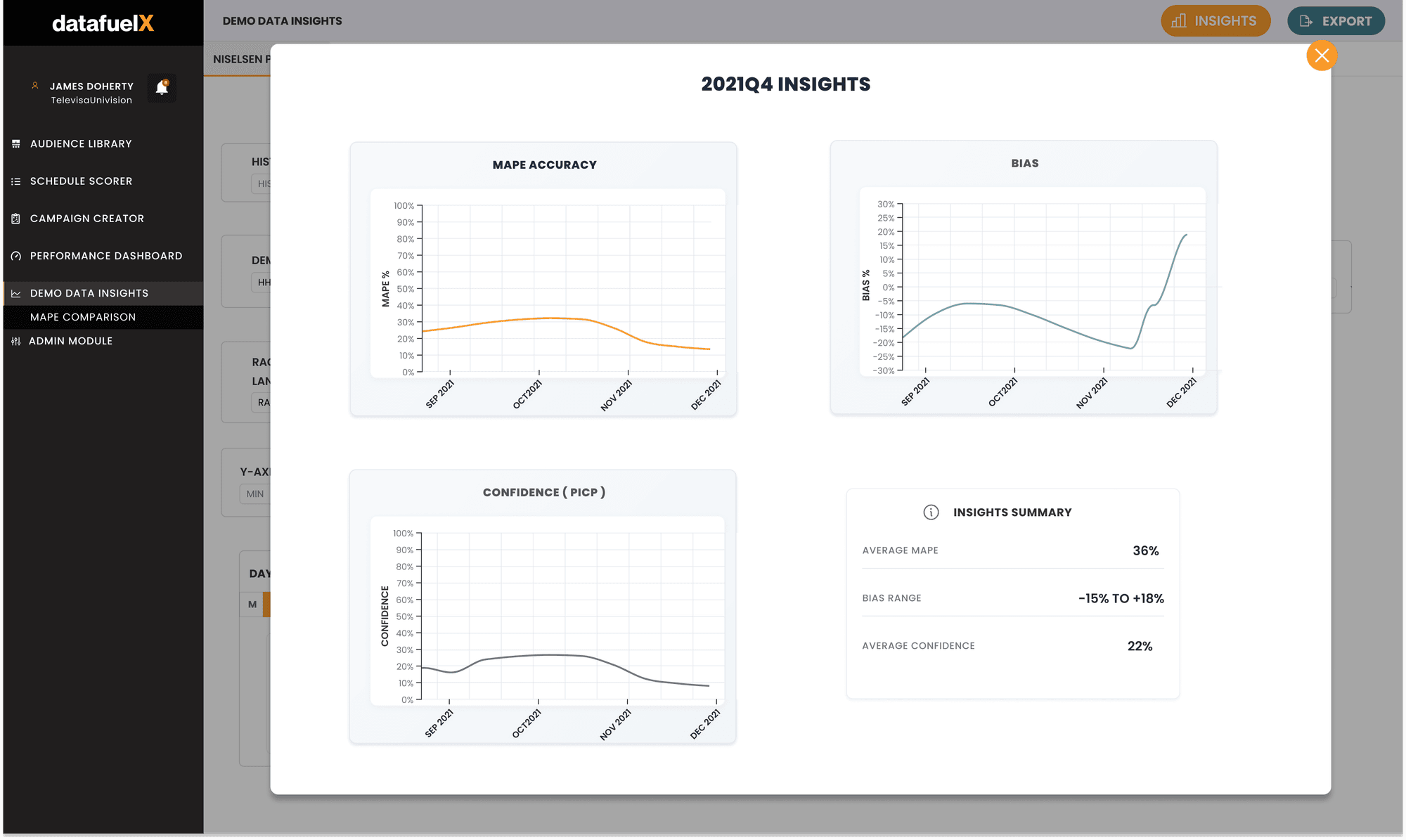Select Demo Data Insights menu item
Viewport: 1406px width, 840px height.
coord(103,294)
